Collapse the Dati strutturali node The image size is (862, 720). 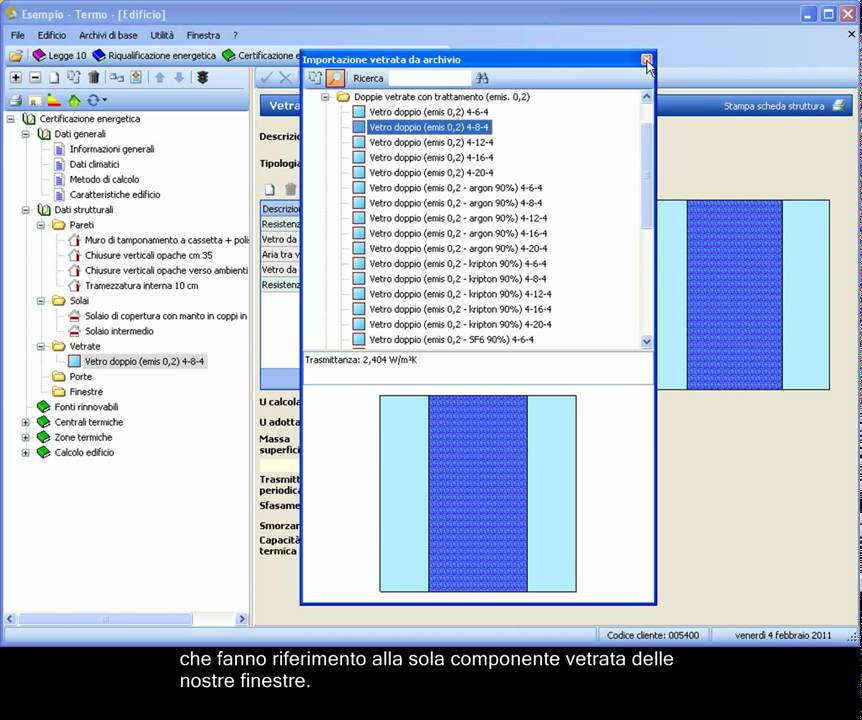[26, 210]
